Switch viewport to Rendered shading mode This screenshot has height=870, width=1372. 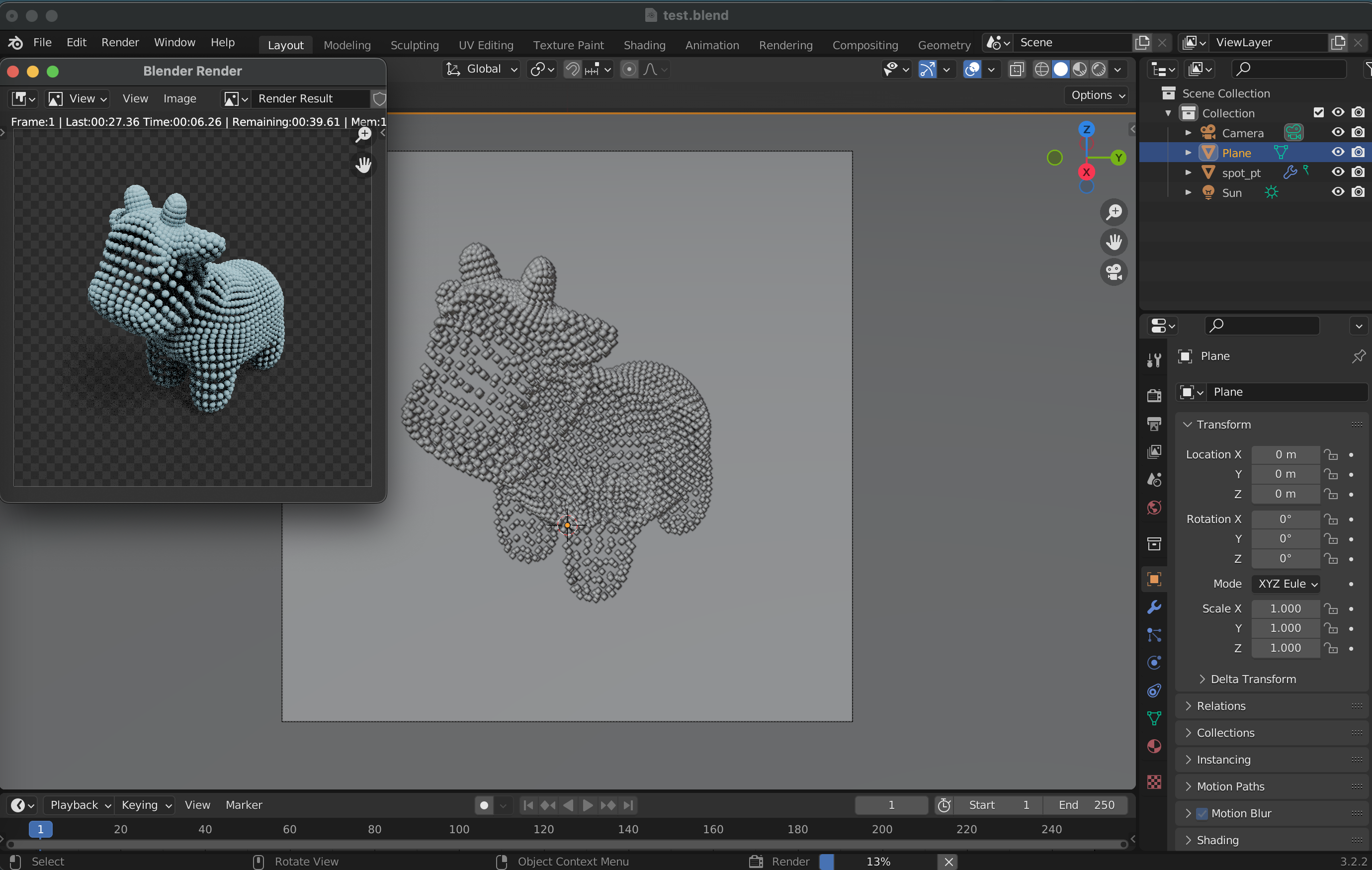[1099, 69]
